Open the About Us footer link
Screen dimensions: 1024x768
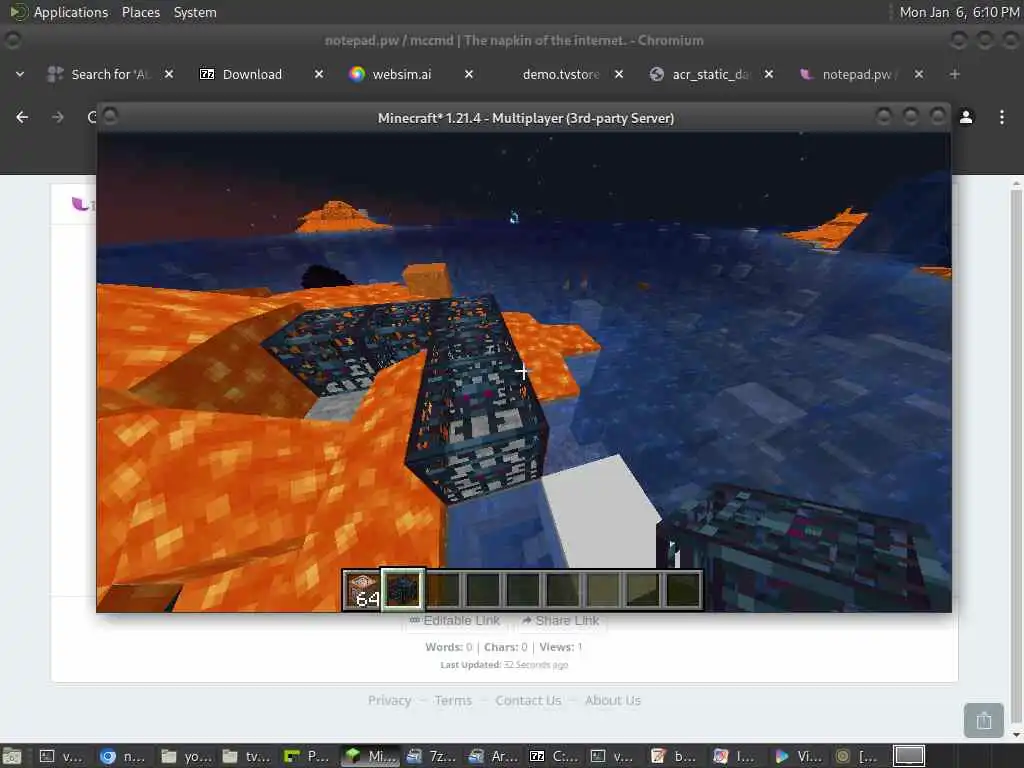coord(613,701)
